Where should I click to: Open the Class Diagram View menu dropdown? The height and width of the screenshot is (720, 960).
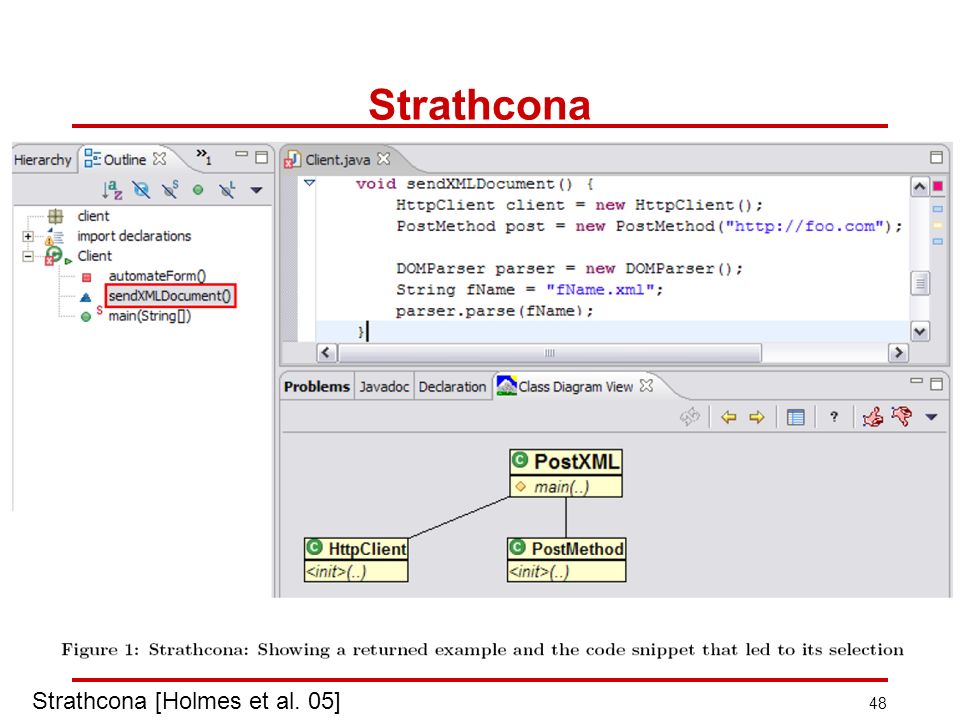[x=931, y=418]
